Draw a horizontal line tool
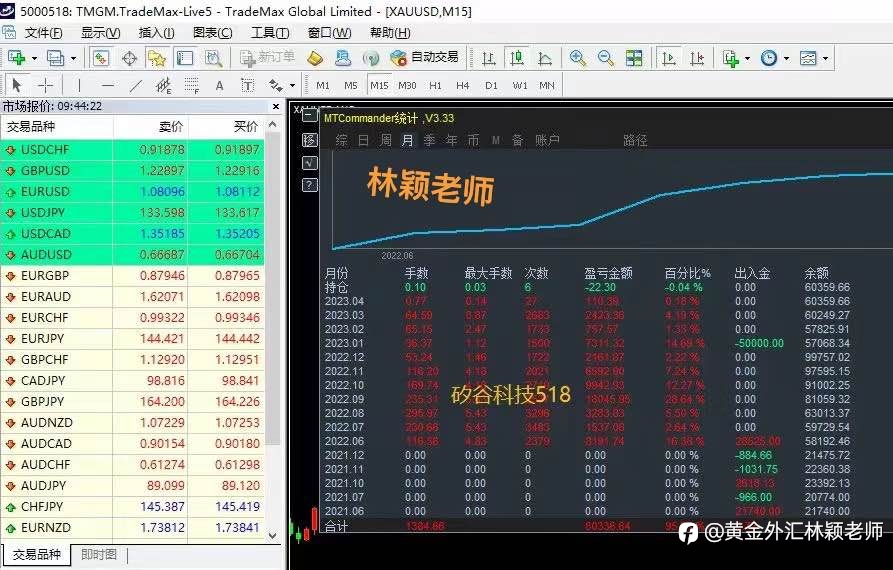The height and width of the screenshot is (570, 893). (x=107, y=85)
